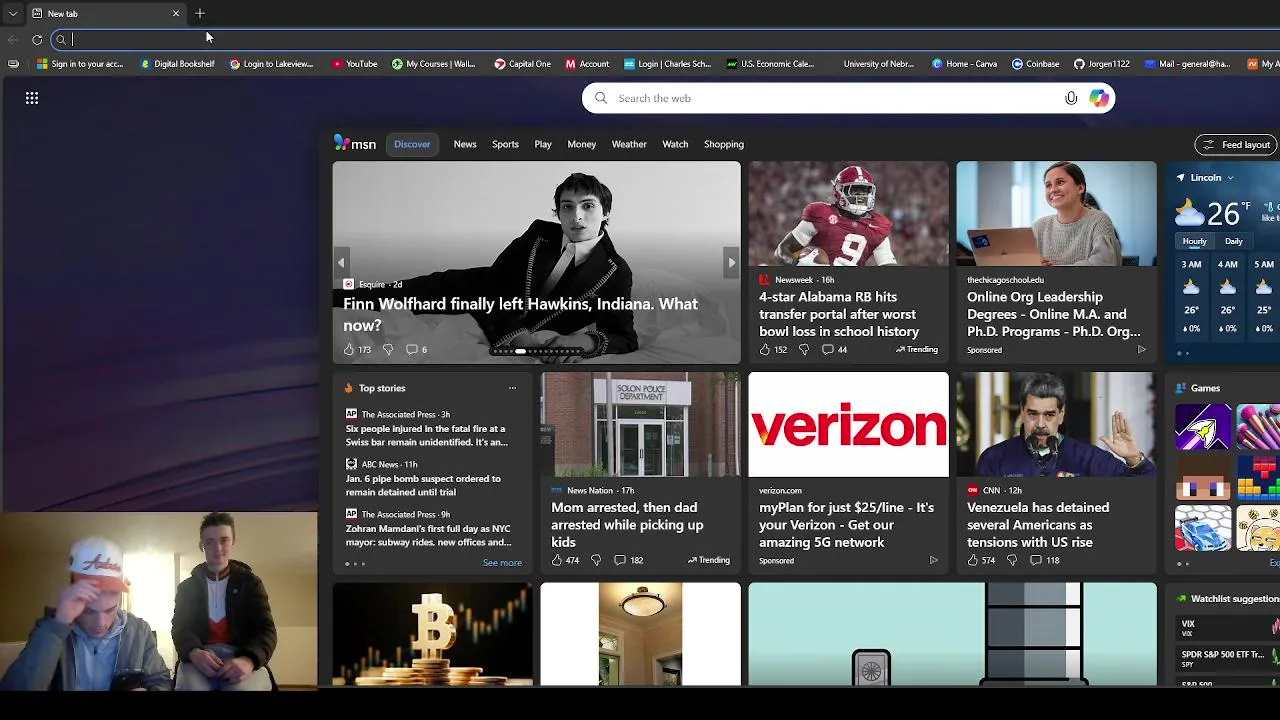Click inside the Search the web field
The height and width of the screenshot is (720, 1280).
click(848, 98)
